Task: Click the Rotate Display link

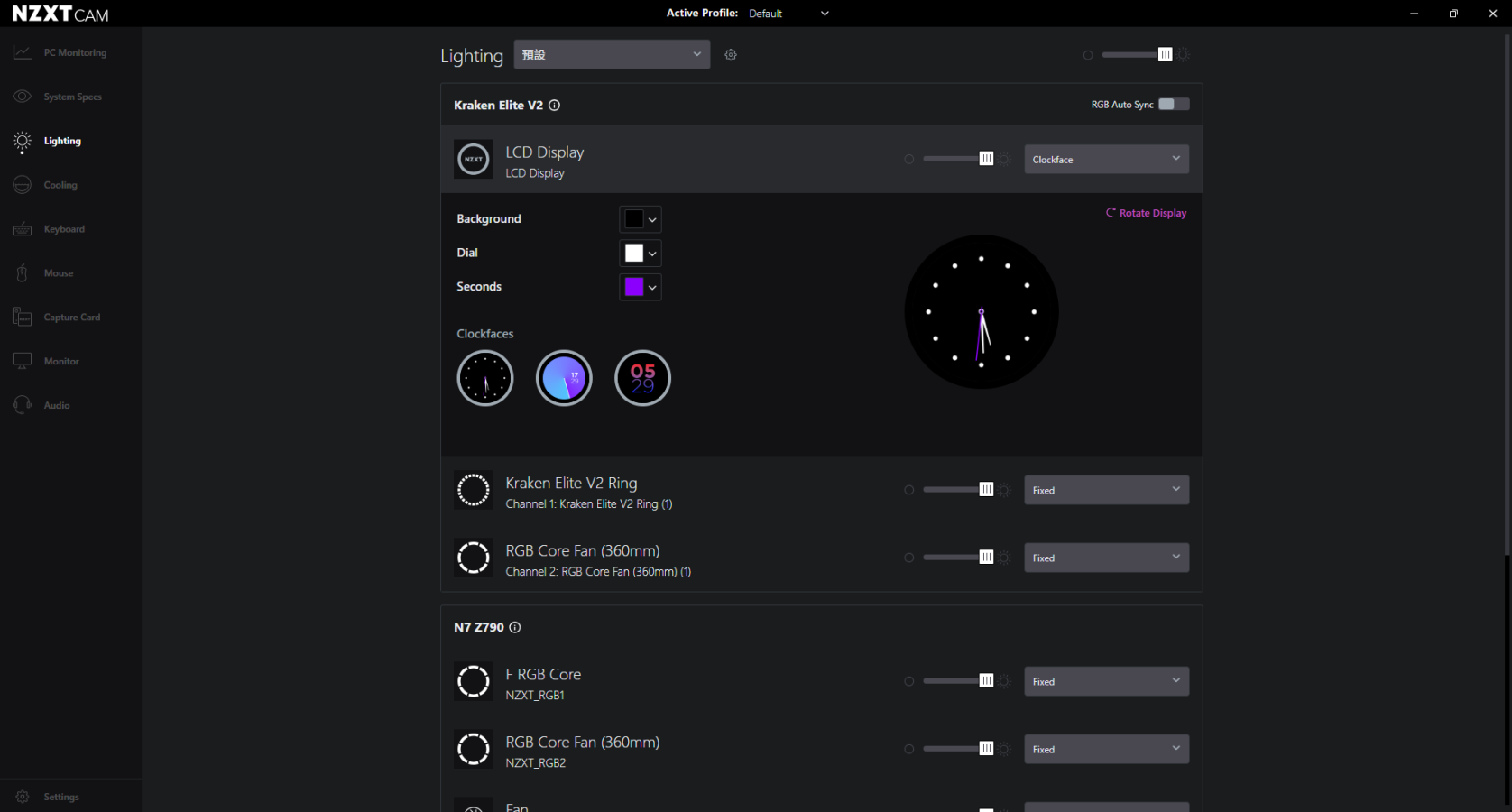Action: click(x=1147, y=213)
